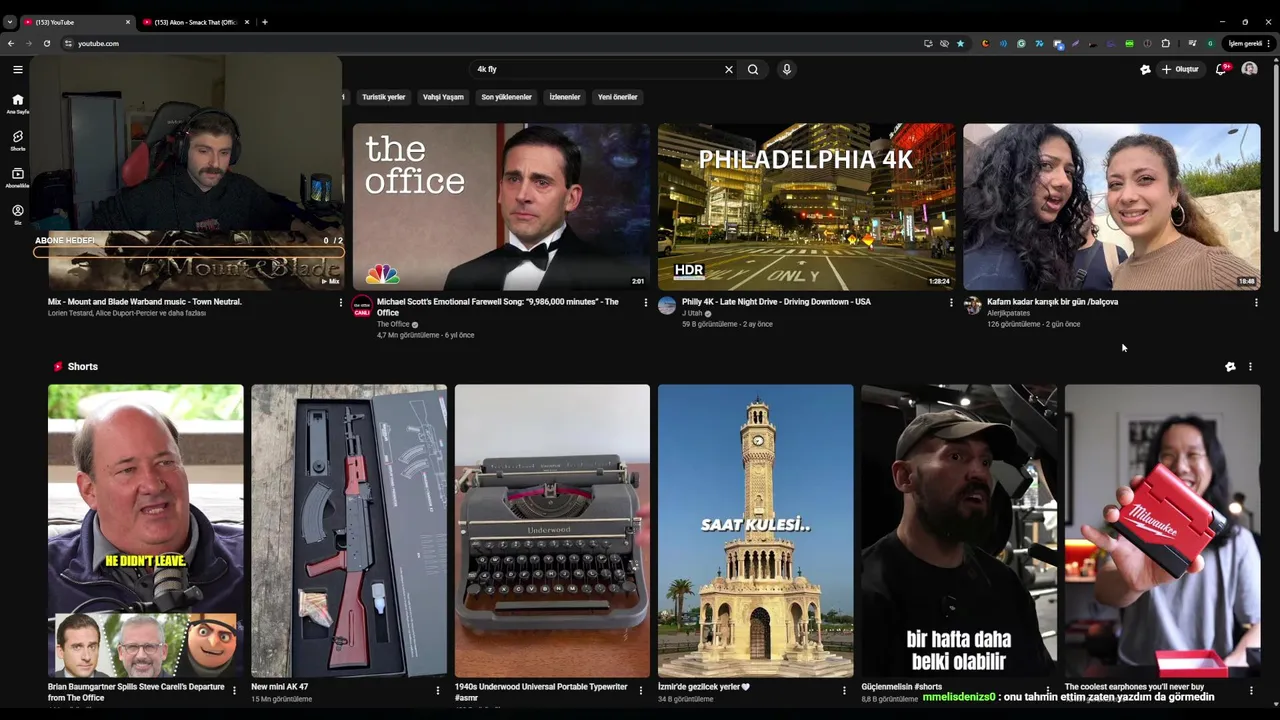Select the Son yüklenenler filter chip
This screenshot has height=720, width=1280.
pyautogui.click(x=507, y=97)
